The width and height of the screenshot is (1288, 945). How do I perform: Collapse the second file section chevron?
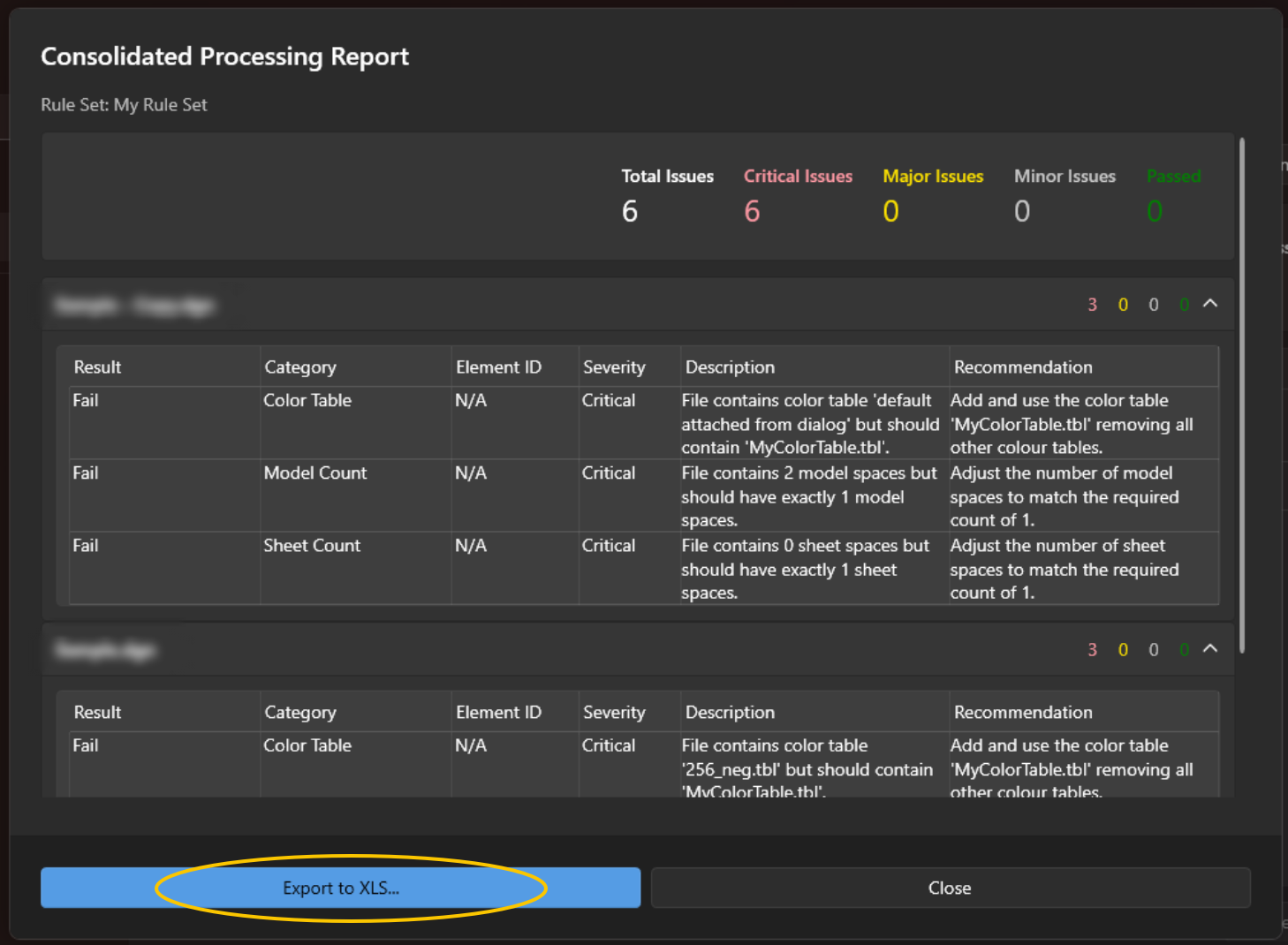point(1210,649)
